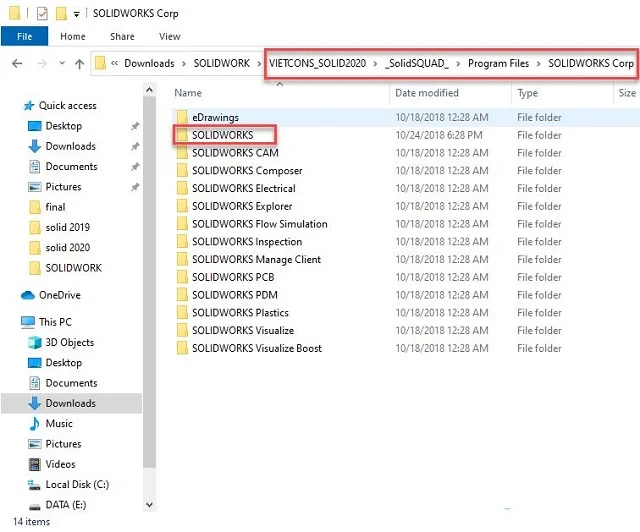Open Documents under Quick access
640x532 pixels.
[x=71, y=167]
